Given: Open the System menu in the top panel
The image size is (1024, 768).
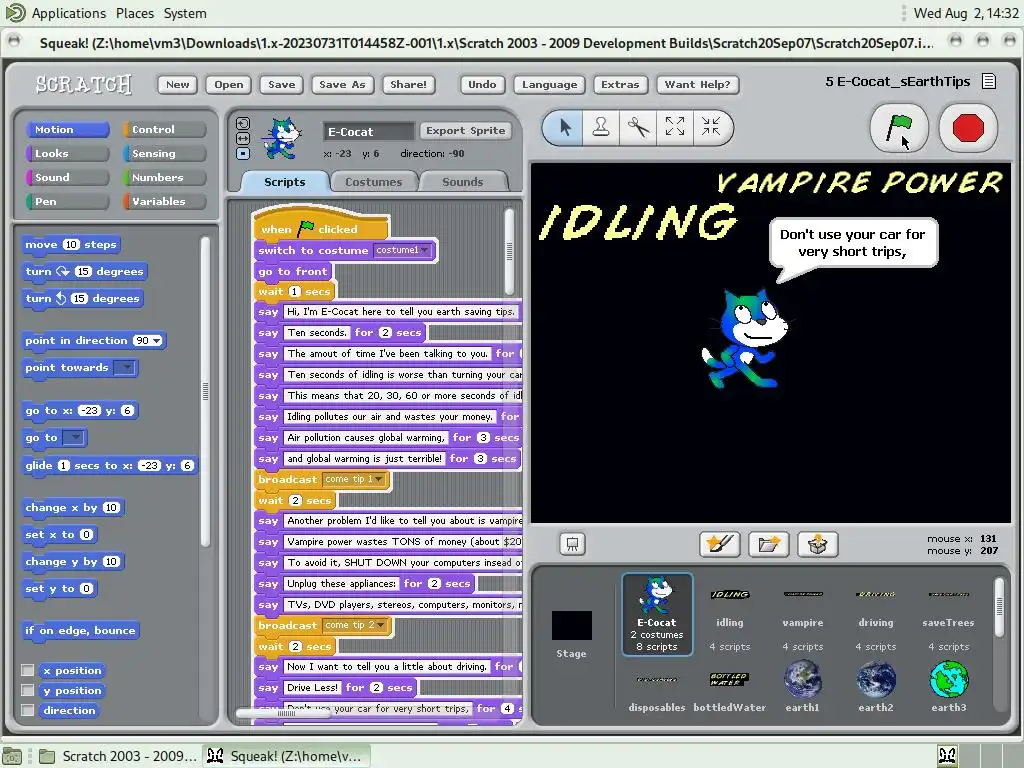Looking at the screenshot, I should click(x=185, y=13).
